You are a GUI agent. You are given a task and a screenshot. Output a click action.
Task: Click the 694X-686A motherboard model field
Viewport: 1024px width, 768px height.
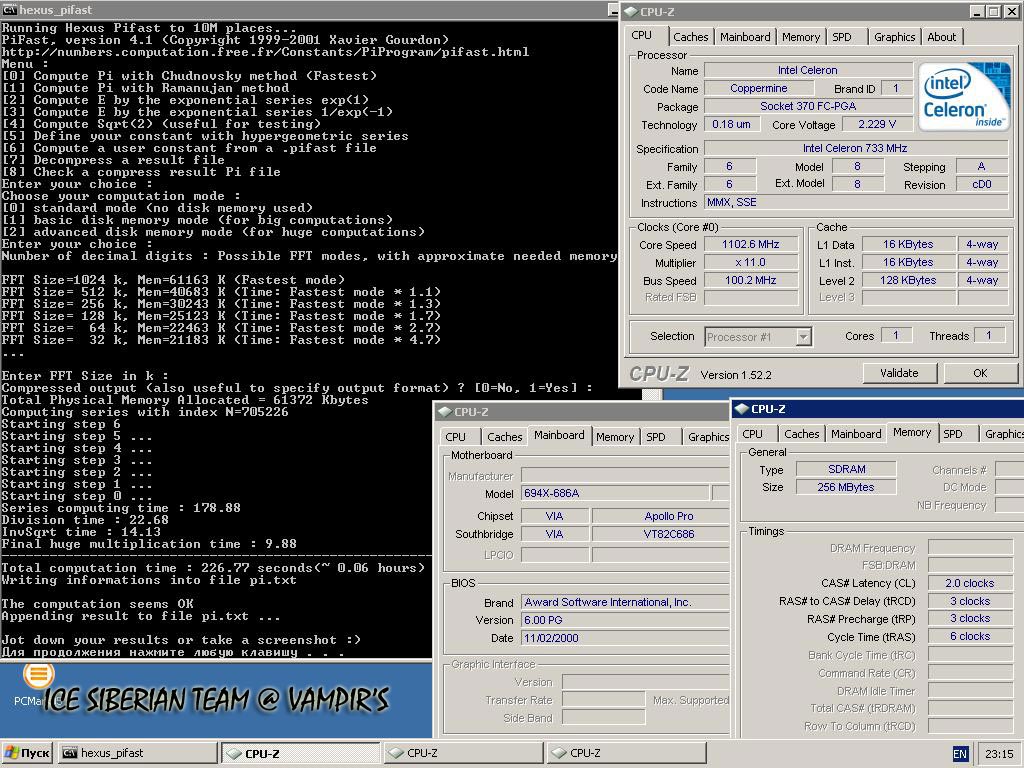tap(615, 493)
